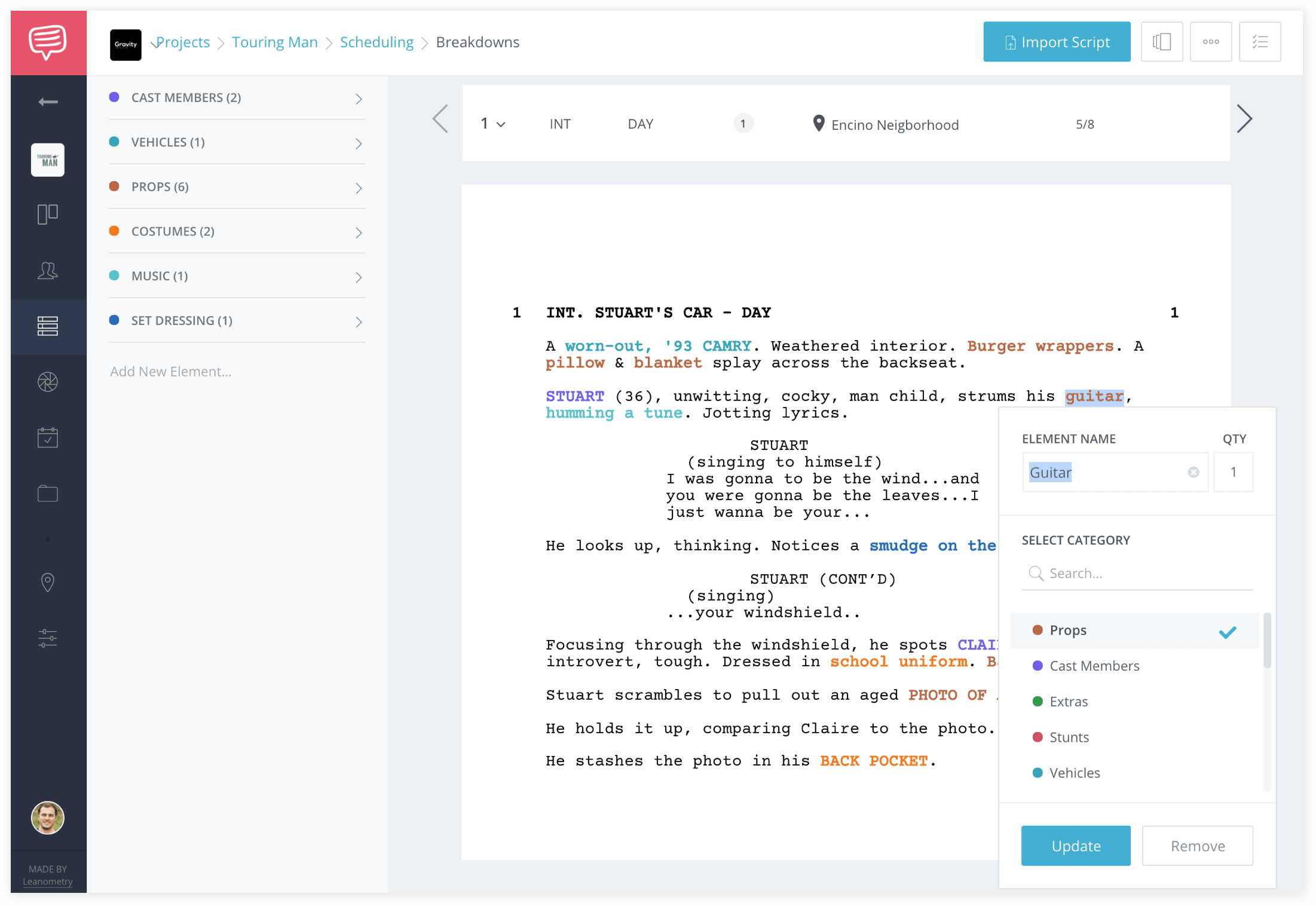This screenshot has width=1316, height=906.
Task: Click the back arrow navigation icon
Action: [47, 102]
